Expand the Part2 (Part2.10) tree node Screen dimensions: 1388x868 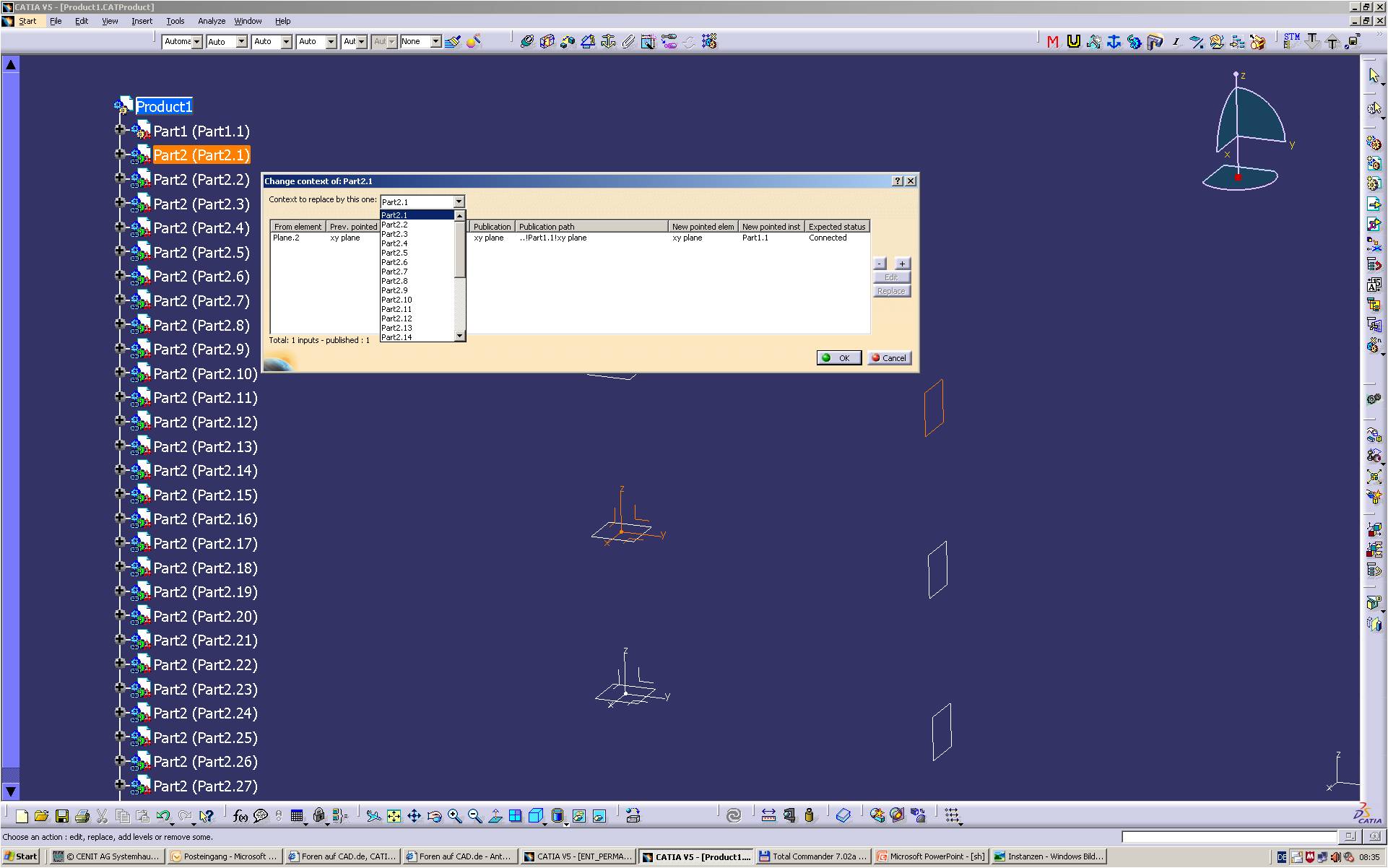point(120,373)
